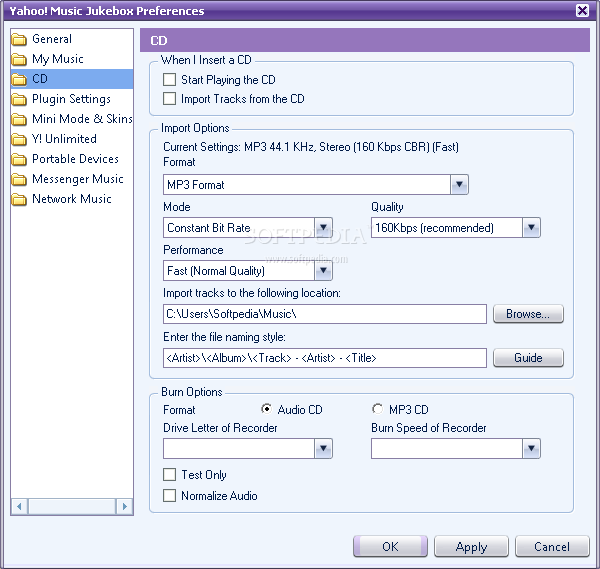The width and height of the screenshot is (600, 569).
Task: Expand the Performance Fast dropdown
Action: (323, 271)
